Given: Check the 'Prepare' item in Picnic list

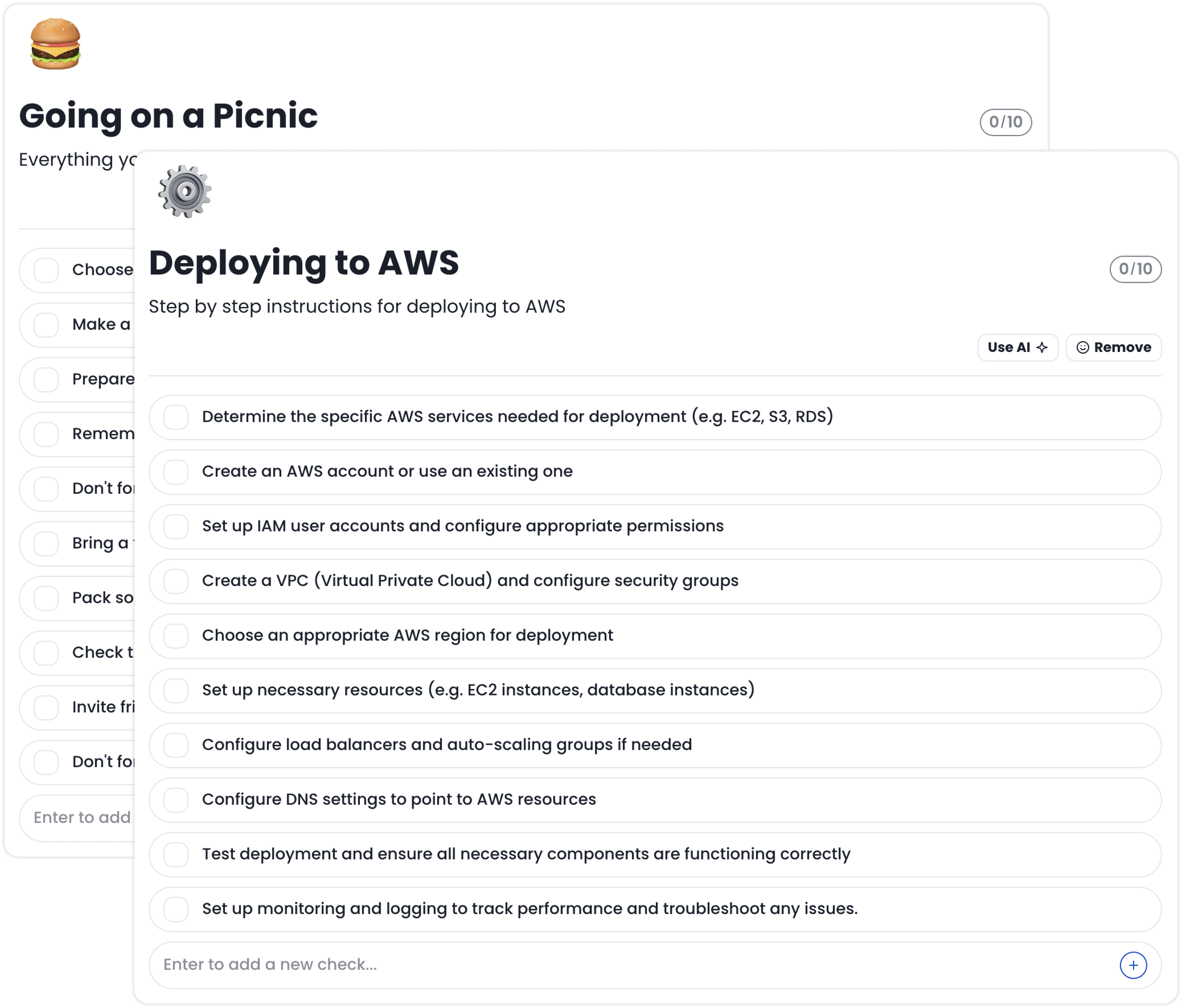Looking at the screenshot, I should coord(46,379).
